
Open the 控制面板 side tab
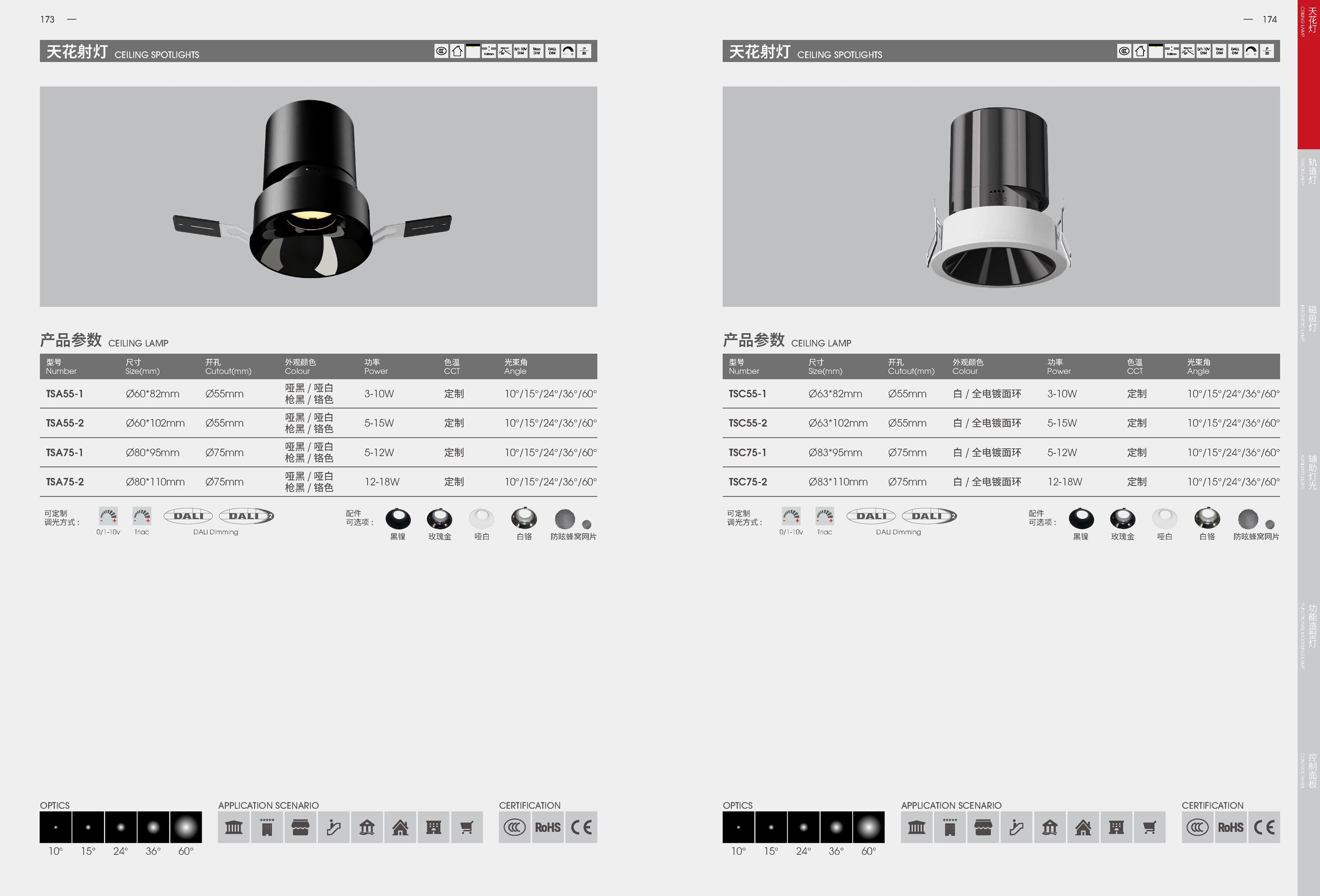[x=1312, y=770]
